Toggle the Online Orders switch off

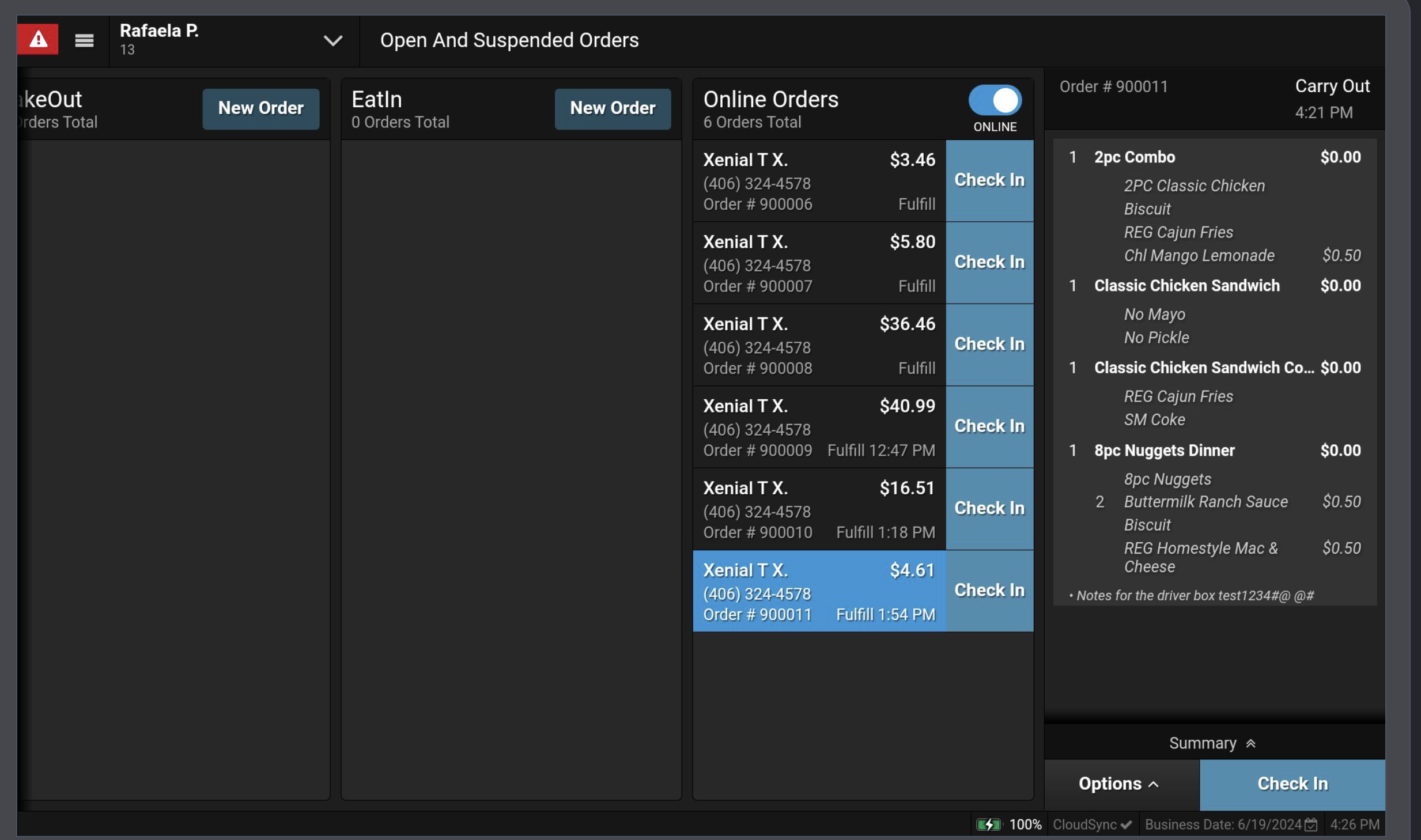[995, 100]
